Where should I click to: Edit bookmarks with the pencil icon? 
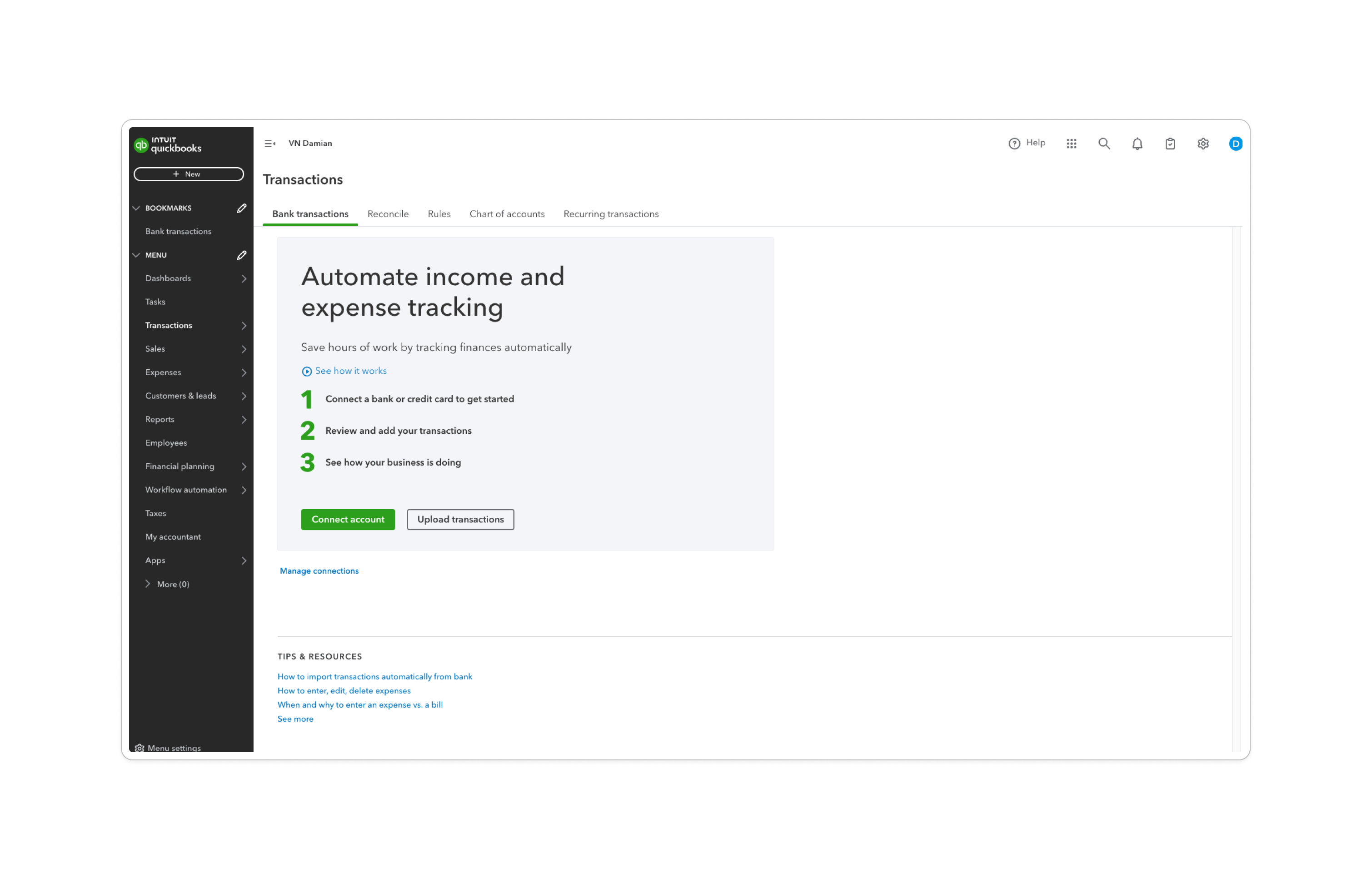[241, 208]
